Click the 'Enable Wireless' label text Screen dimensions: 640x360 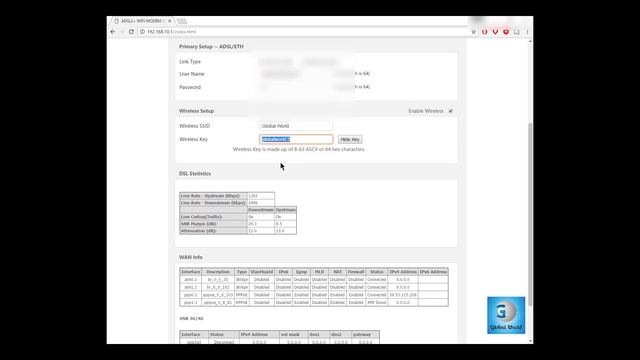(x=426, y=111)
